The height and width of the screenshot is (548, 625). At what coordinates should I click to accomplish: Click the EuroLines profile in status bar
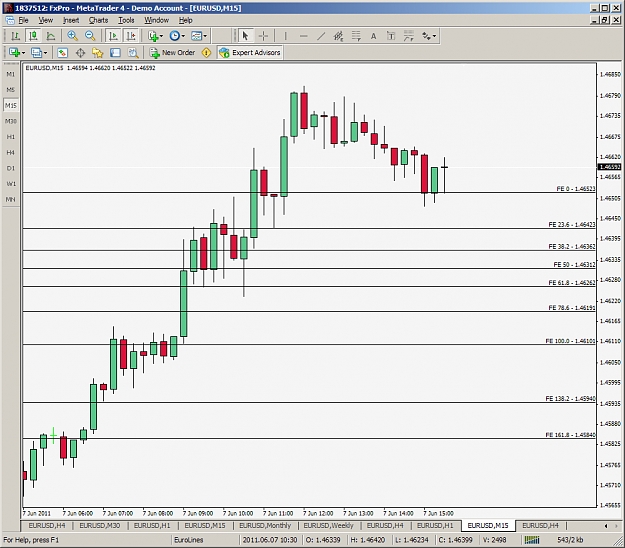[x=189, y=540]
